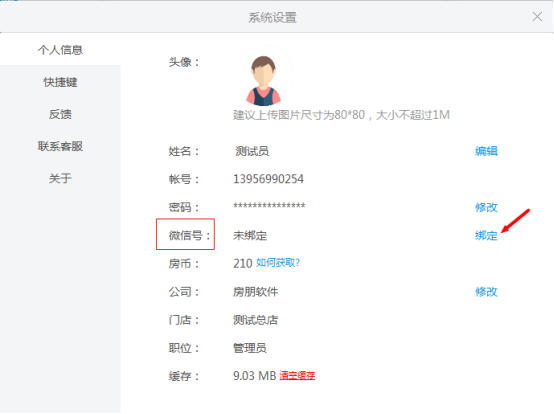The width and height of the screenshot is (554, 414).
Task: Open the 反馈 section
Action: point(60,114)
